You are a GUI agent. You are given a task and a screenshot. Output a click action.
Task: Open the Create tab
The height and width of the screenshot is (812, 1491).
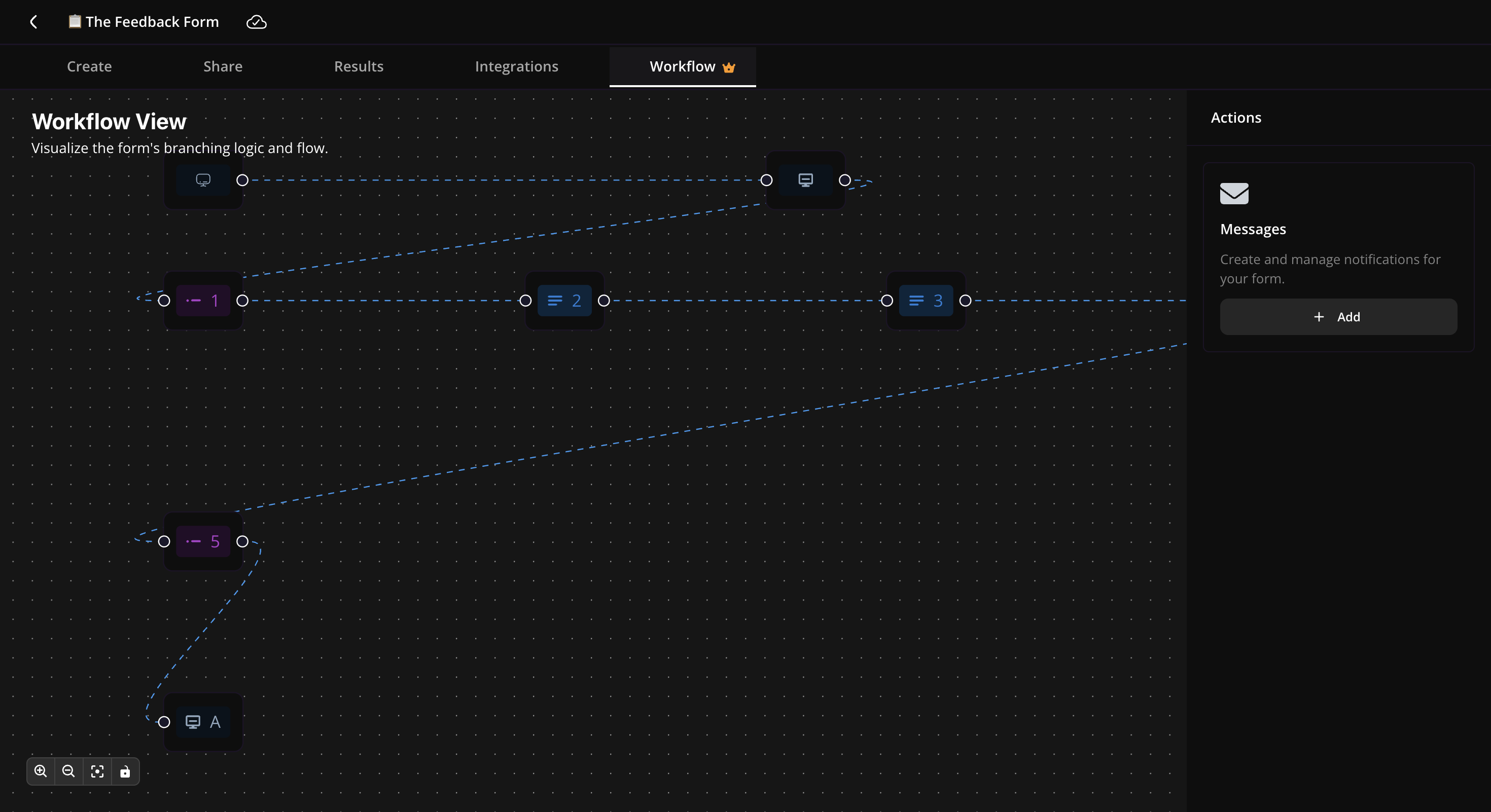point(89,66)
